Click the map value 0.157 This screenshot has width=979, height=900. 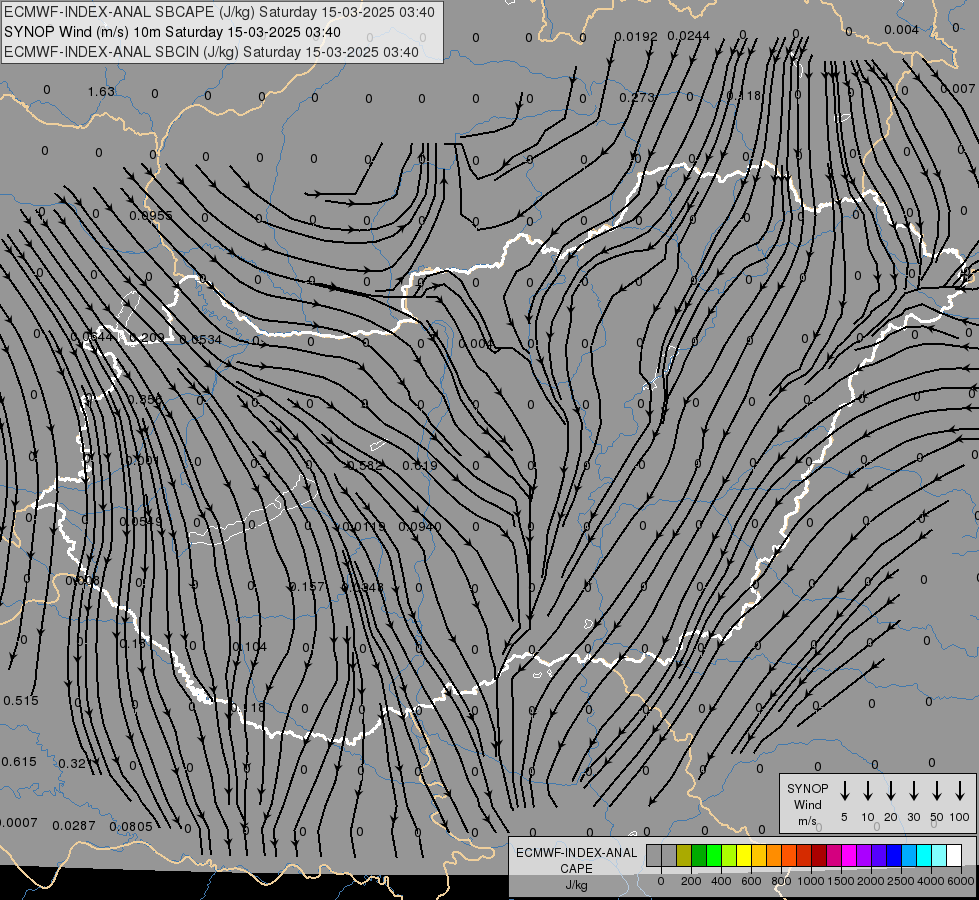(x=307, y=586)
